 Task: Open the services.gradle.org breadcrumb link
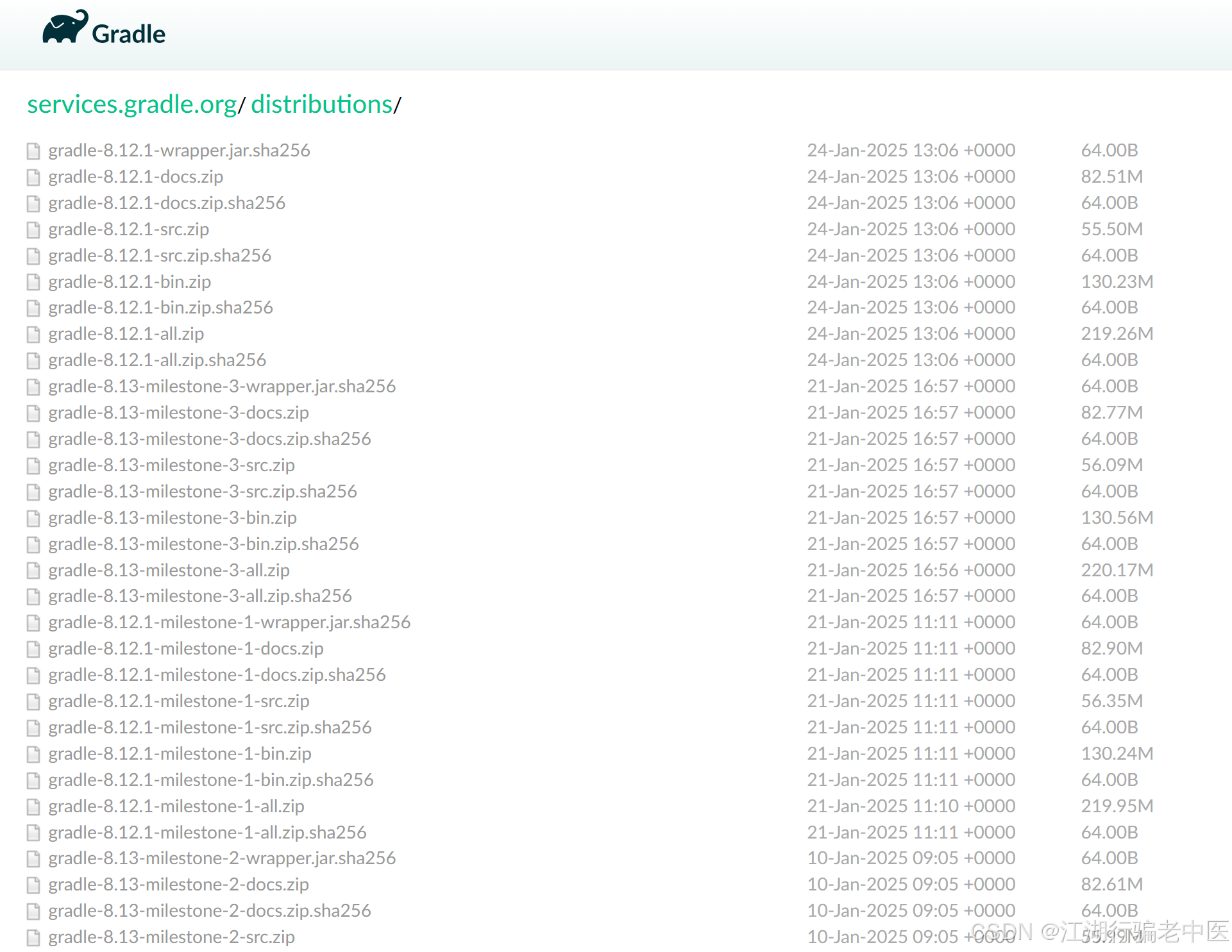[131, 104]
